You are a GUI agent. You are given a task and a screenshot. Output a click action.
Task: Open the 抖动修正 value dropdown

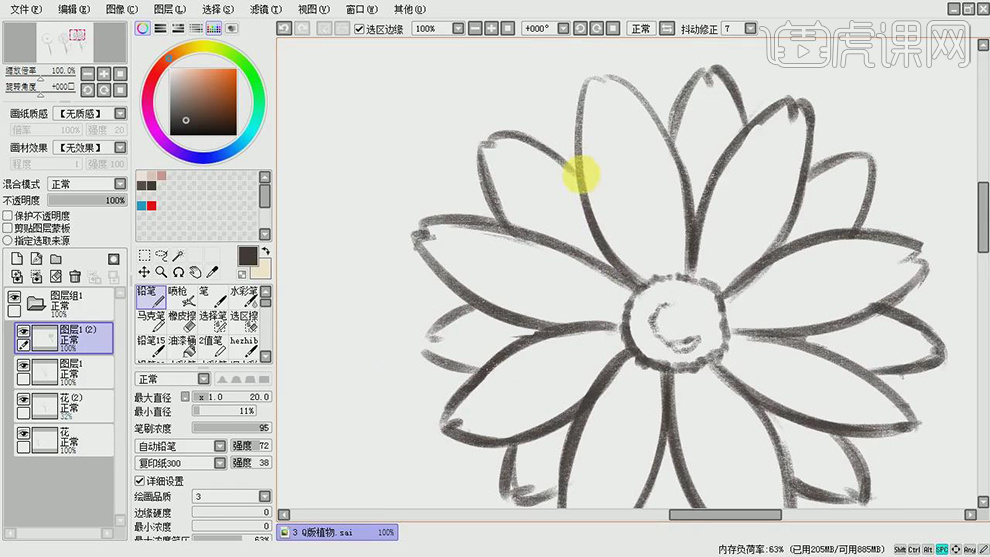pyautogui.click(x=752, y=29)
